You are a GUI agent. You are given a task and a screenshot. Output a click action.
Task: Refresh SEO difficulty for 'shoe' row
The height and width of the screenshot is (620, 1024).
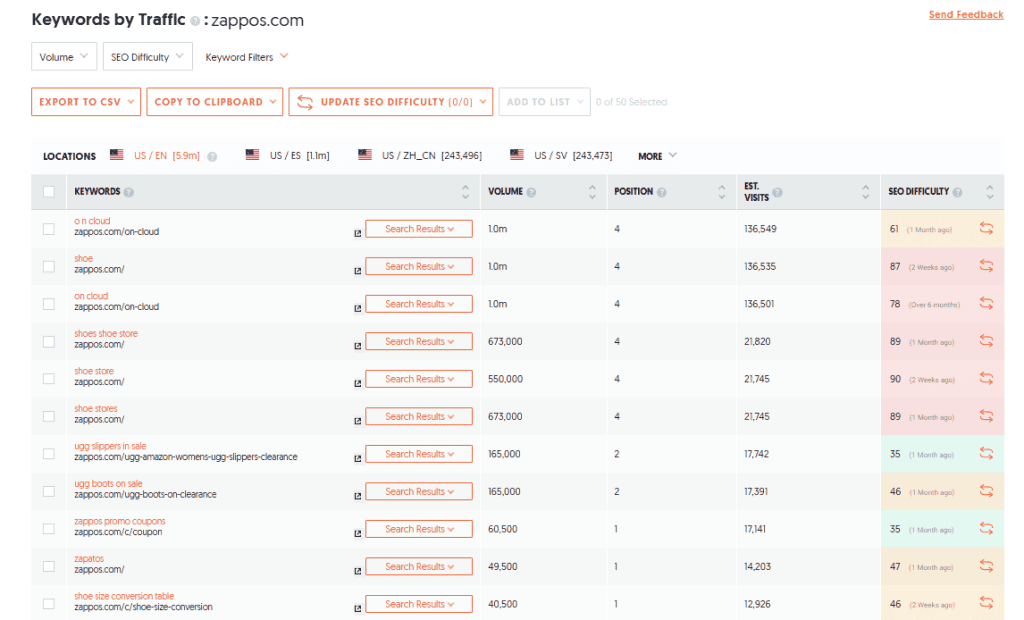click(x=986, y=266)
